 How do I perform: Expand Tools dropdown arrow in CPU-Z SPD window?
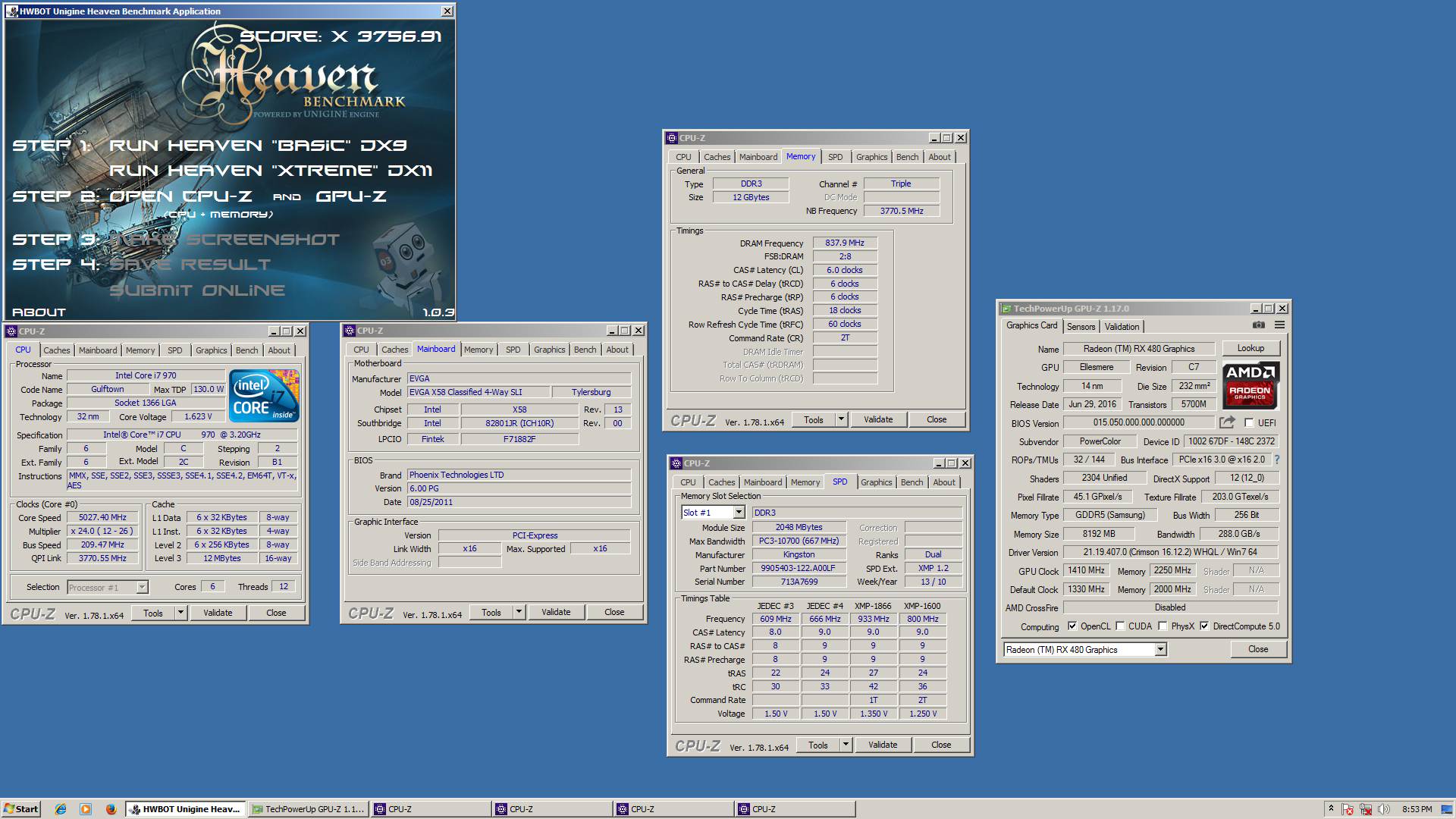846,745
